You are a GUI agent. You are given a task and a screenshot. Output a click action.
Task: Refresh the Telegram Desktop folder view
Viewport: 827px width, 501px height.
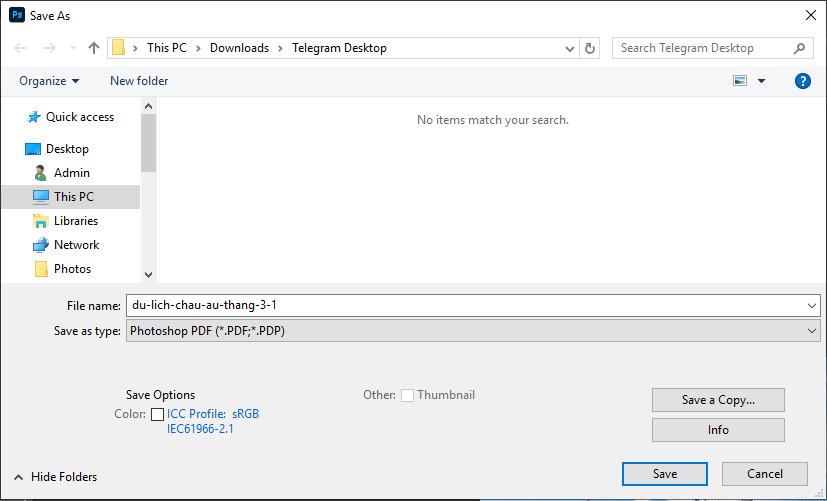click(x=590, y=49)
